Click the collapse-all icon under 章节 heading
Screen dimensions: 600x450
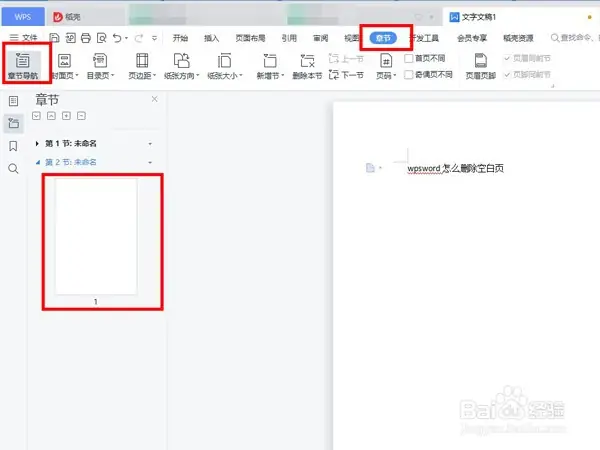pos(51,116)
